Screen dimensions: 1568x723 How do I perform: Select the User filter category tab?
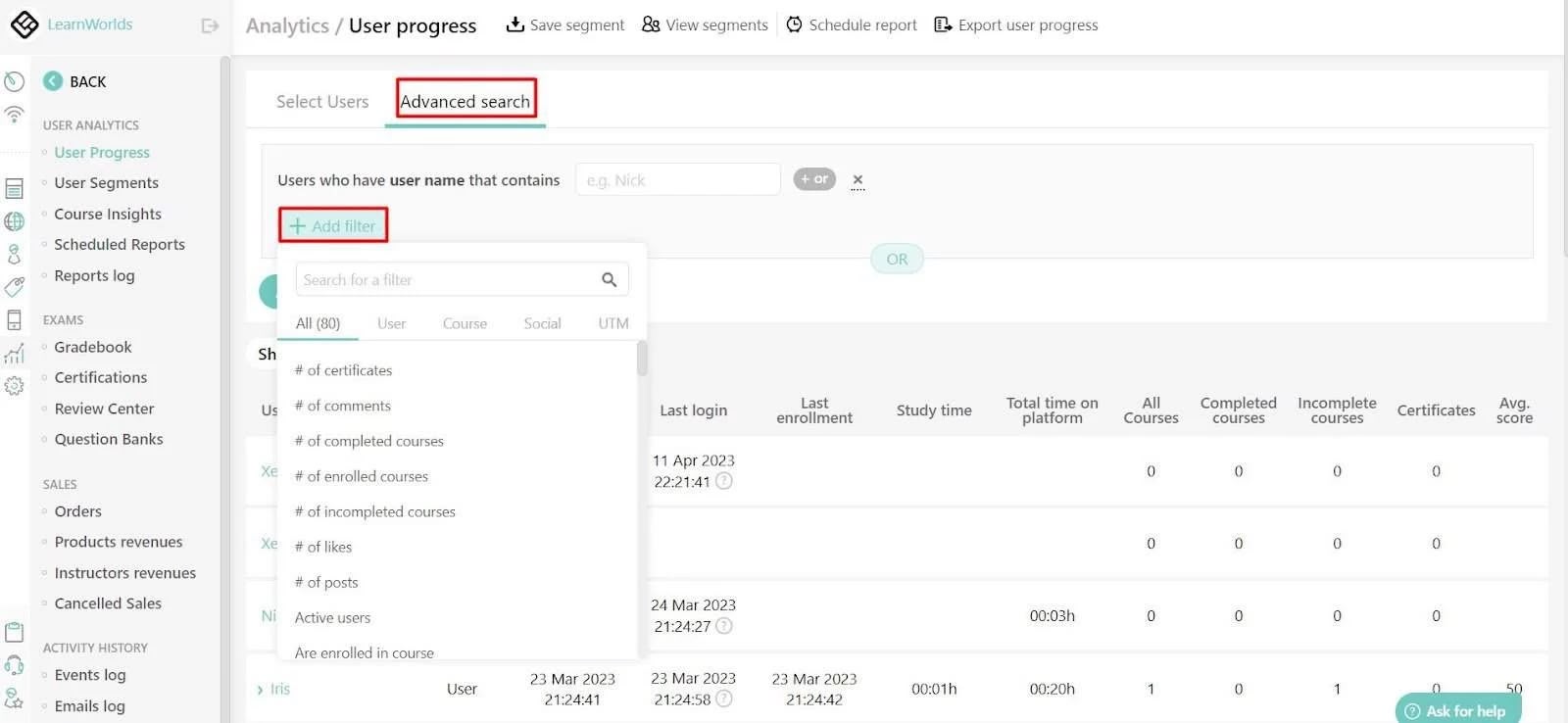point(391,323)
